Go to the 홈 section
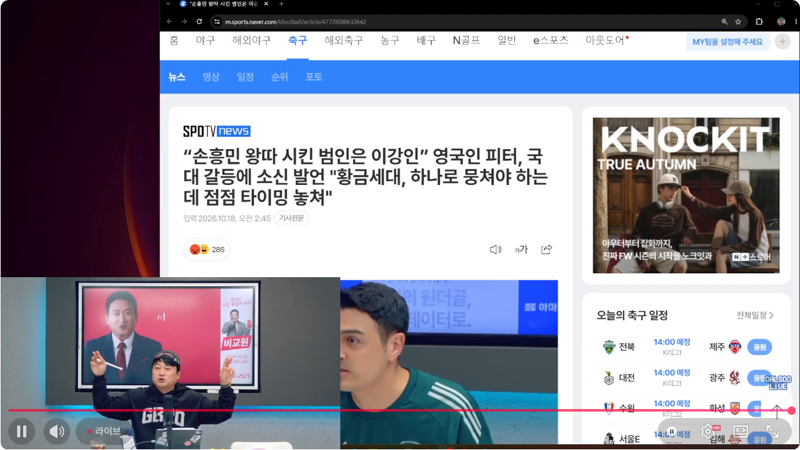 (x=174, y=40)
